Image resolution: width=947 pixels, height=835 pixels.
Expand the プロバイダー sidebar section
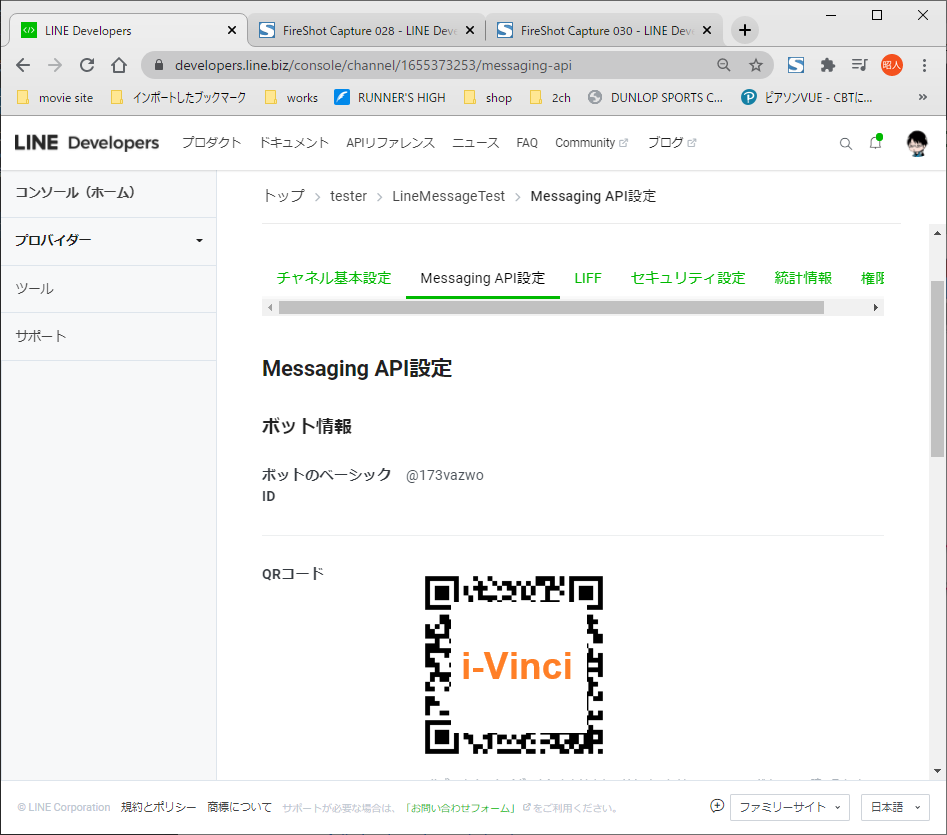[109, 240]
